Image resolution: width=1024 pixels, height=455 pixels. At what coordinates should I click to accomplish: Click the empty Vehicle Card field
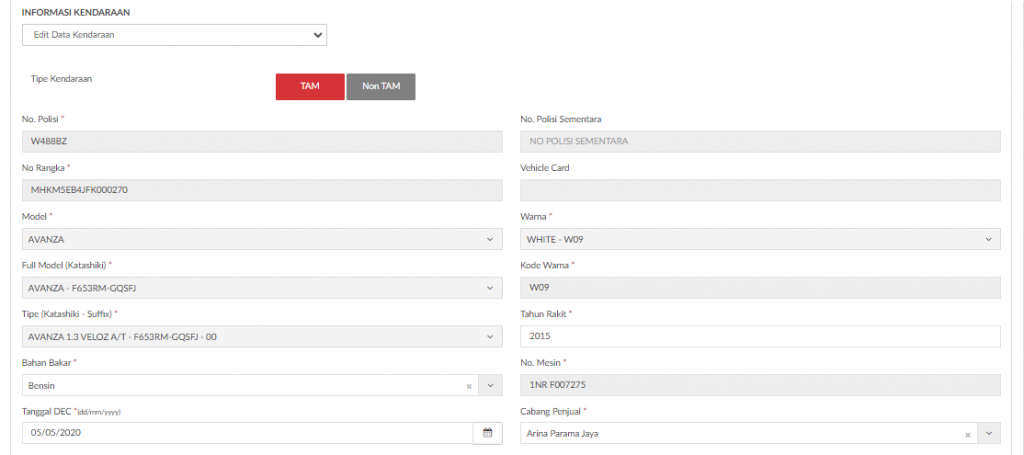[x=760, y=190]
